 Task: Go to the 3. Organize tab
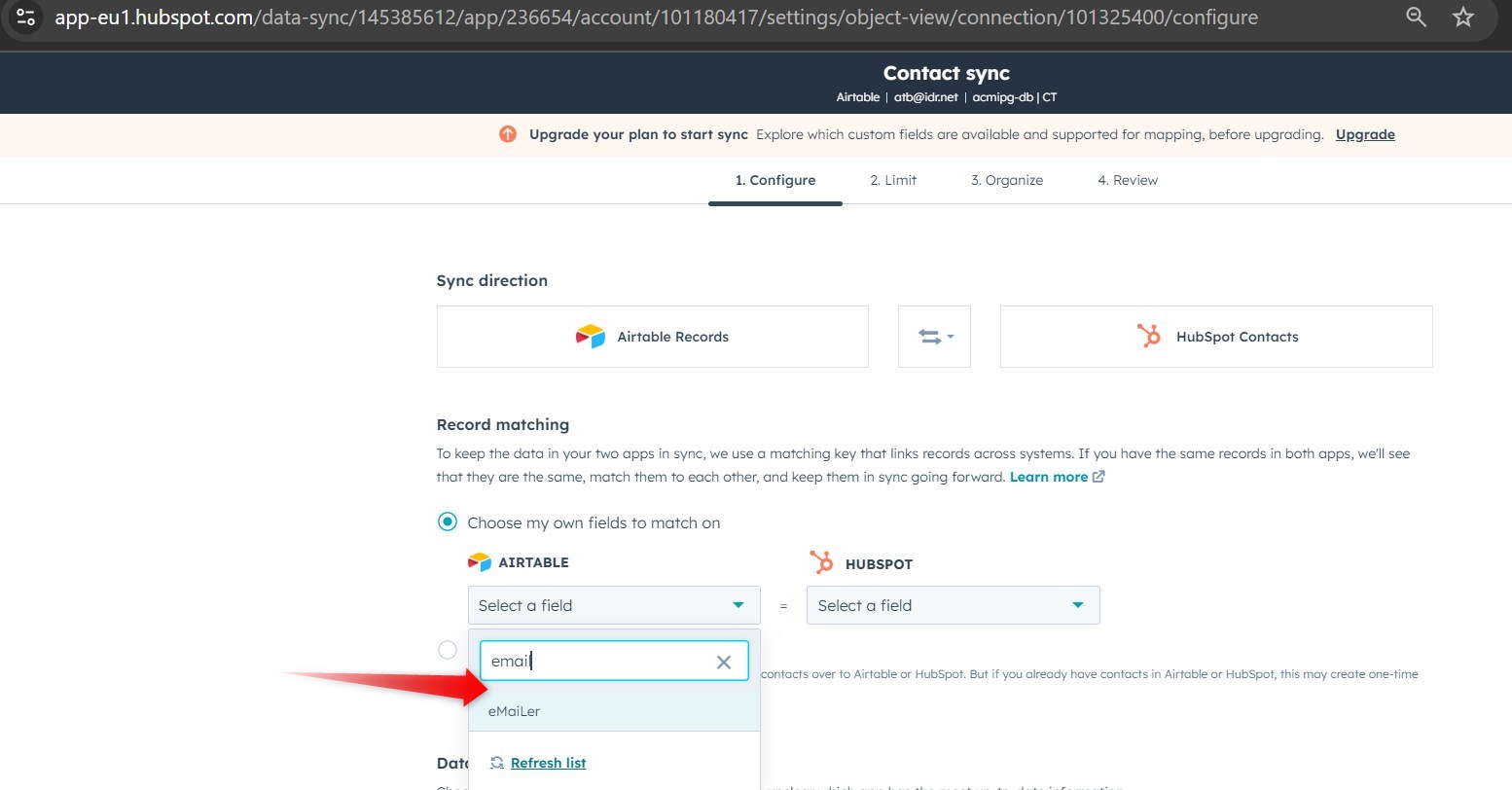coord(1007,180)
